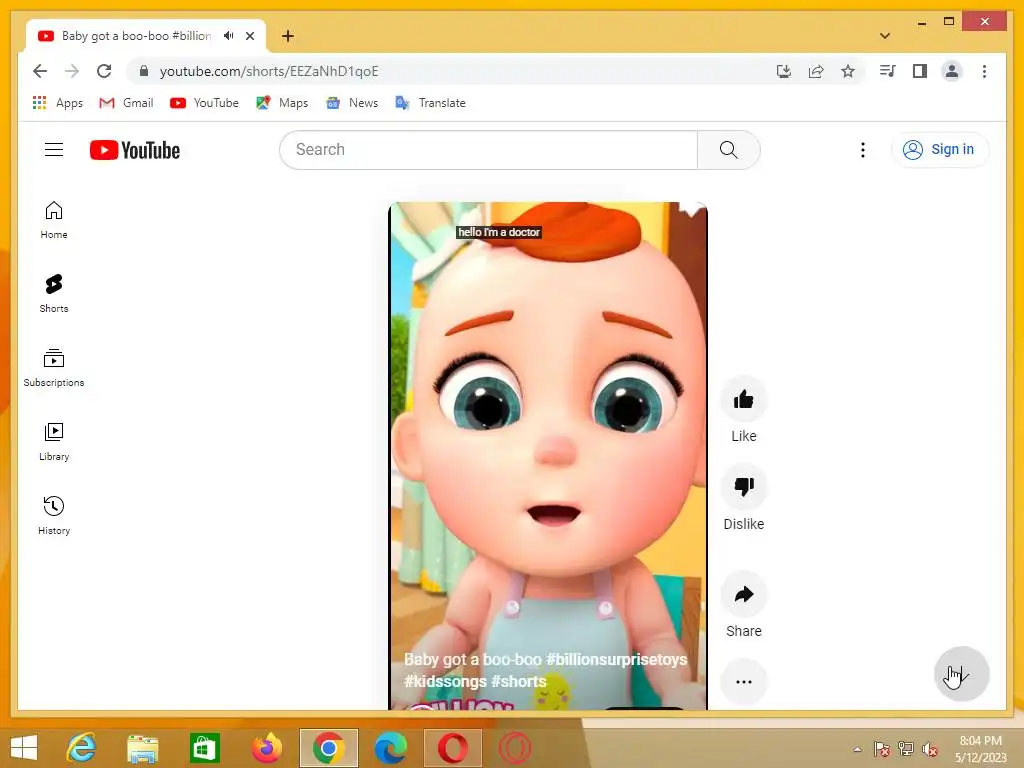Like the short video
This screenshot has width=1024, height=768.
744,399
